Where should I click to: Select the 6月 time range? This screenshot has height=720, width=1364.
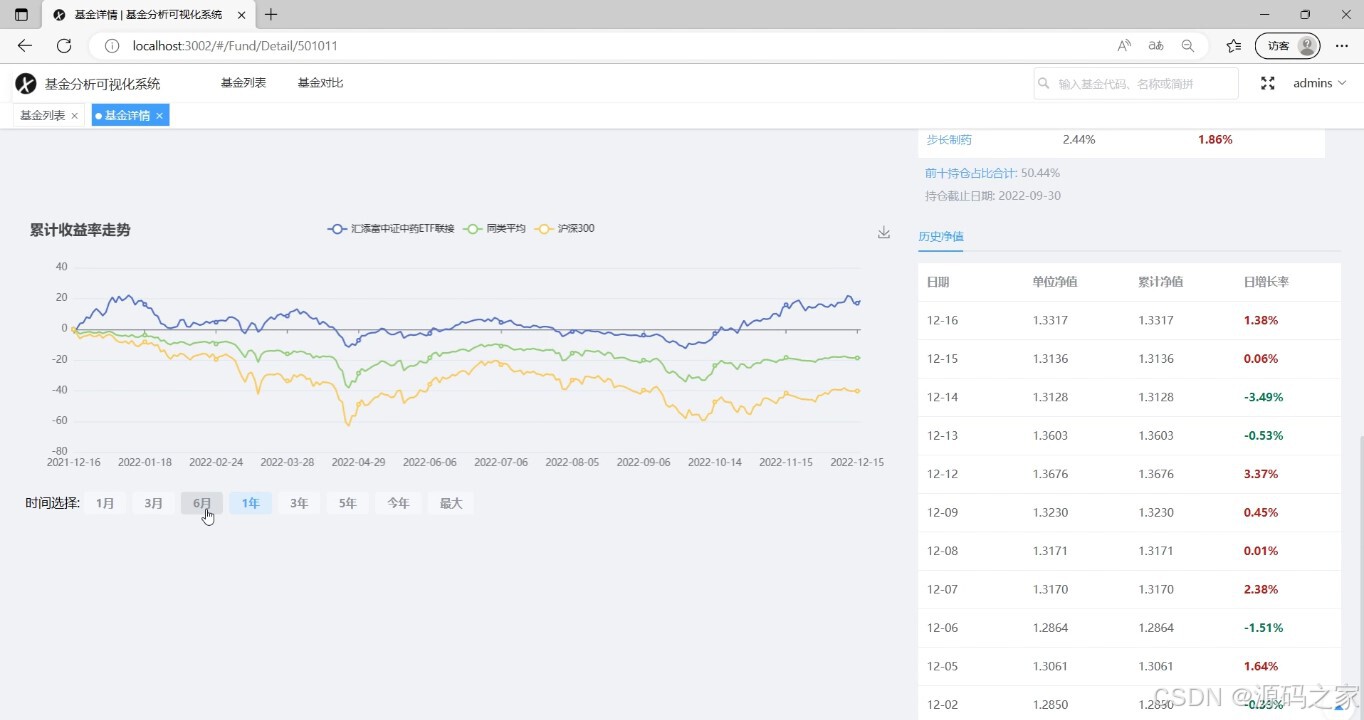(x=202, y=503)
